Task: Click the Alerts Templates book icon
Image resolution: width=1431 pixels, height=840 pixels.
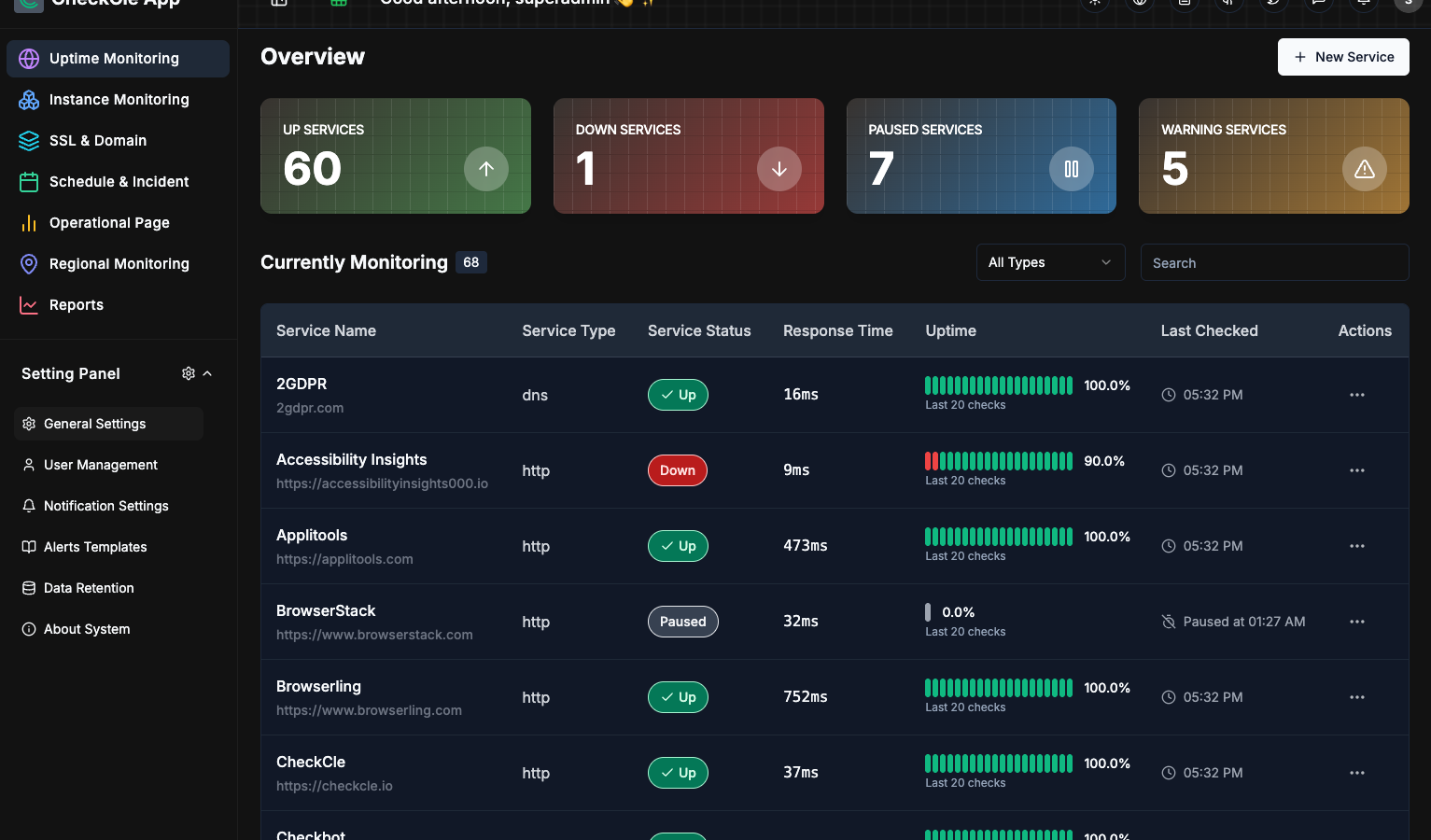Action: [29, 547]
